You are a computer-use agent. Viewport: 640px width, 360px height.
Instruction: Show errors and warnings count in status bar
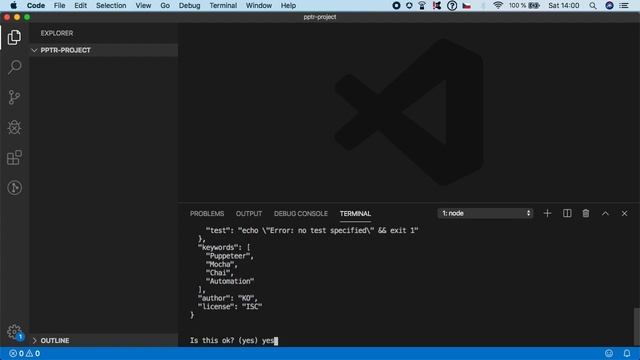pos(25,353)
